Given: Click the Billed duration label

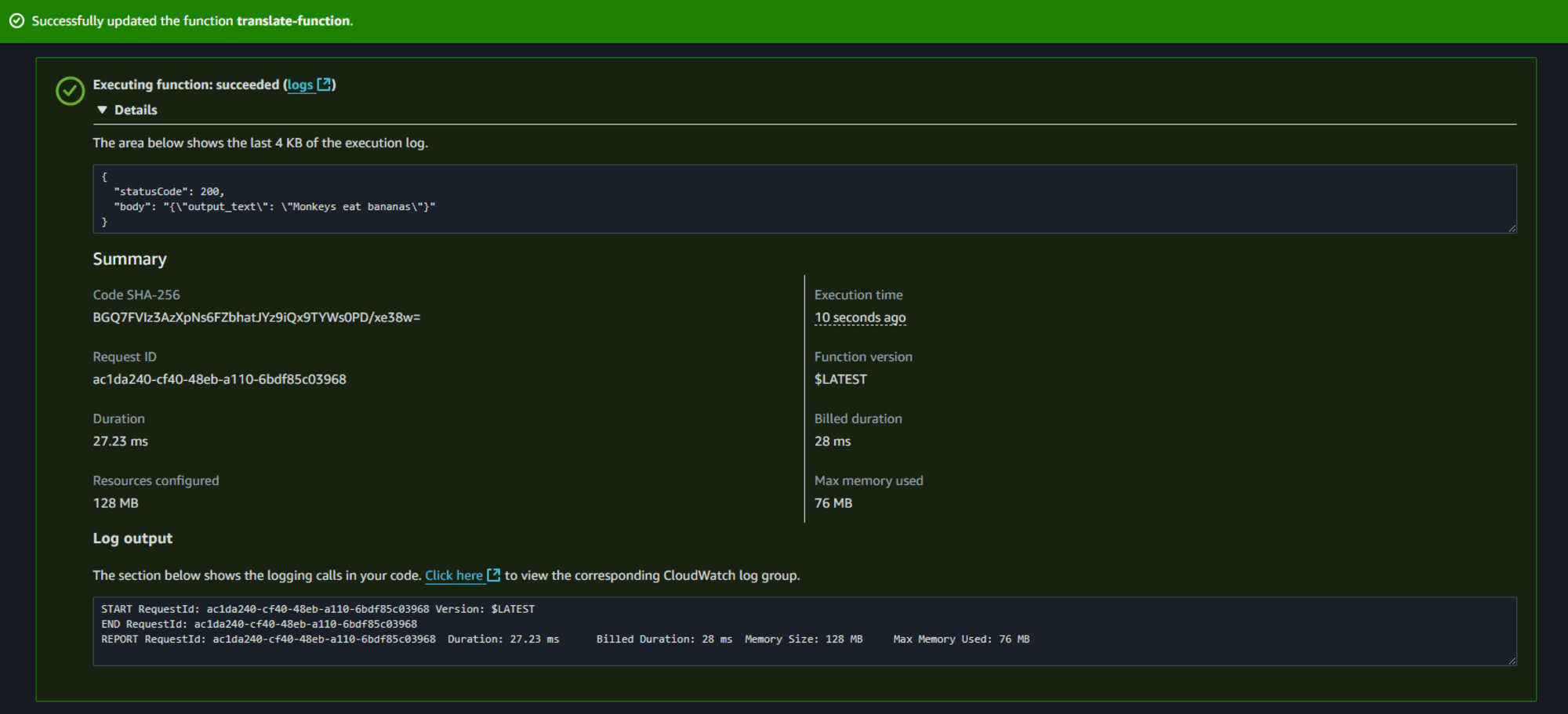Looking at the screenshot, I should click(858, 419).
